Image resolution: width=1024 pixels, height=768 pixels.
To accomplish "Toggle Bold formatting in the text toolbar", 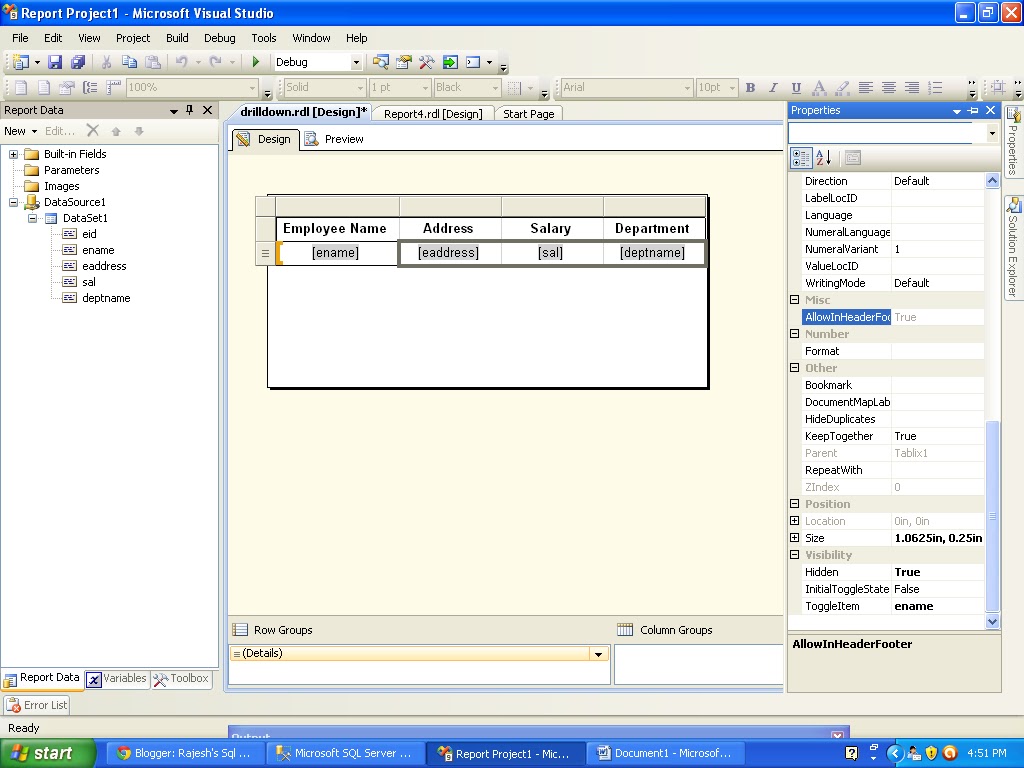I will coord(750,88).
